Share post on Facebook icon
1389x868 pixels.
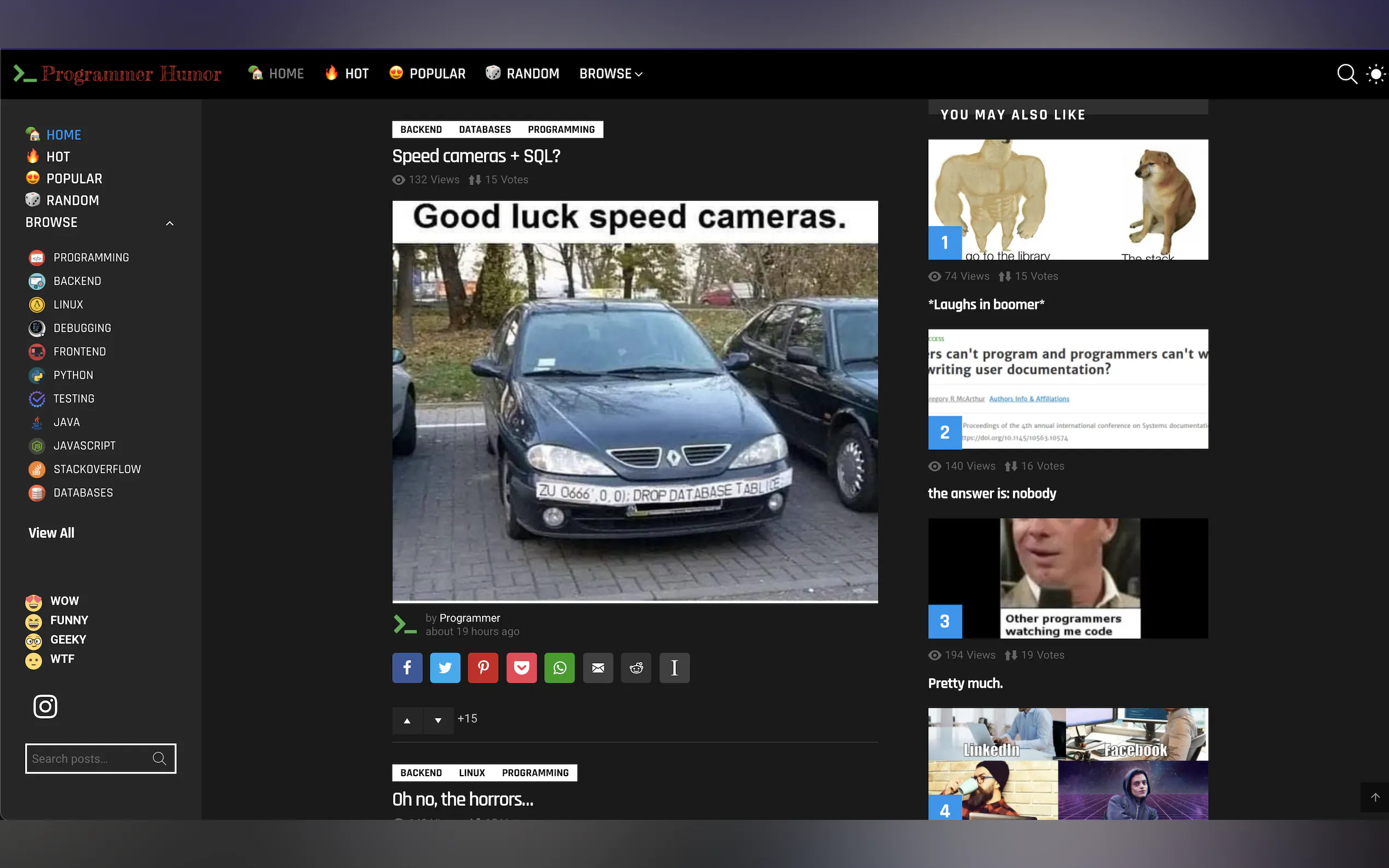(x=407, y=667)
